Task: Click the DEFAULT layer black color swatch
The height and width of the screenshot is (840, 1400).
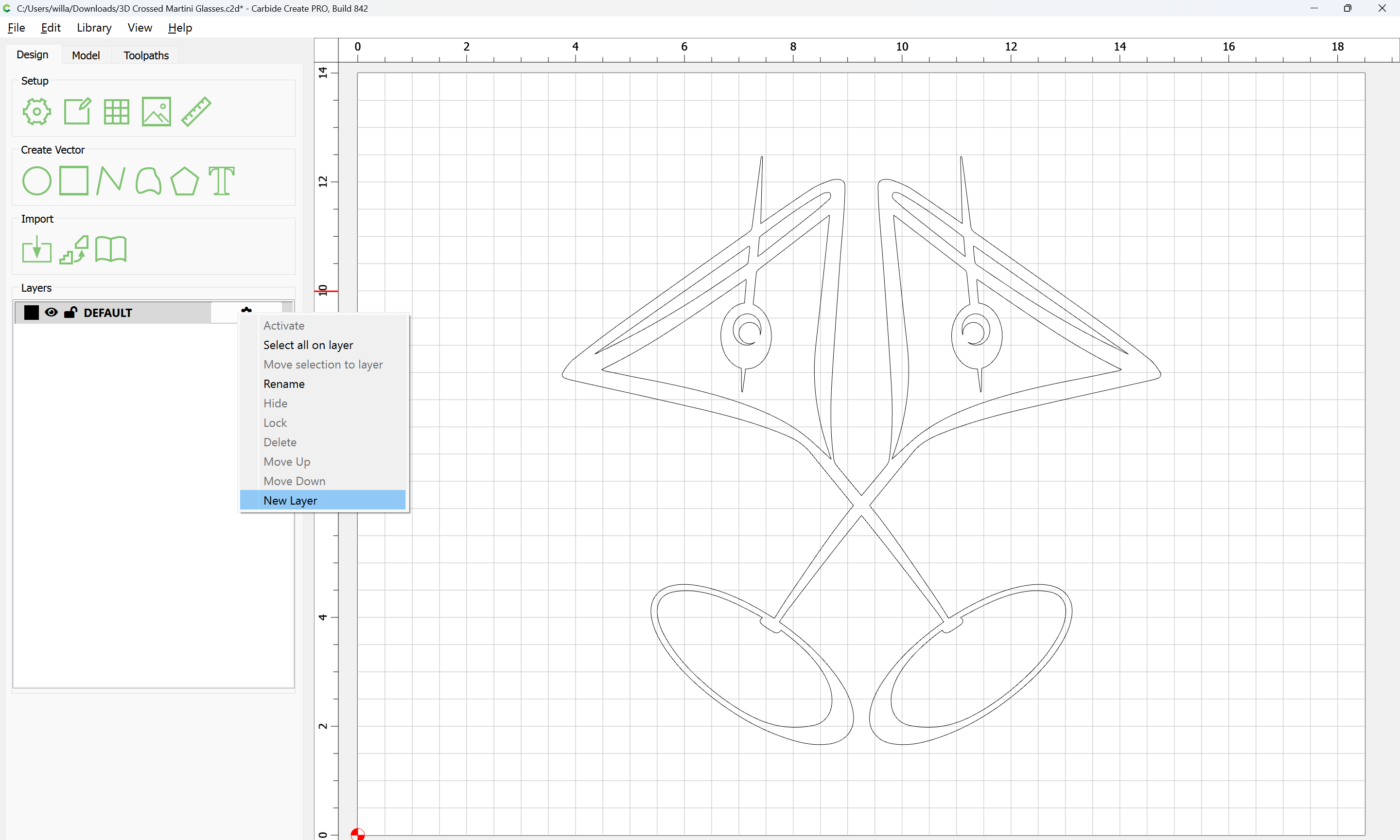Action: click(x=32, y=313)
